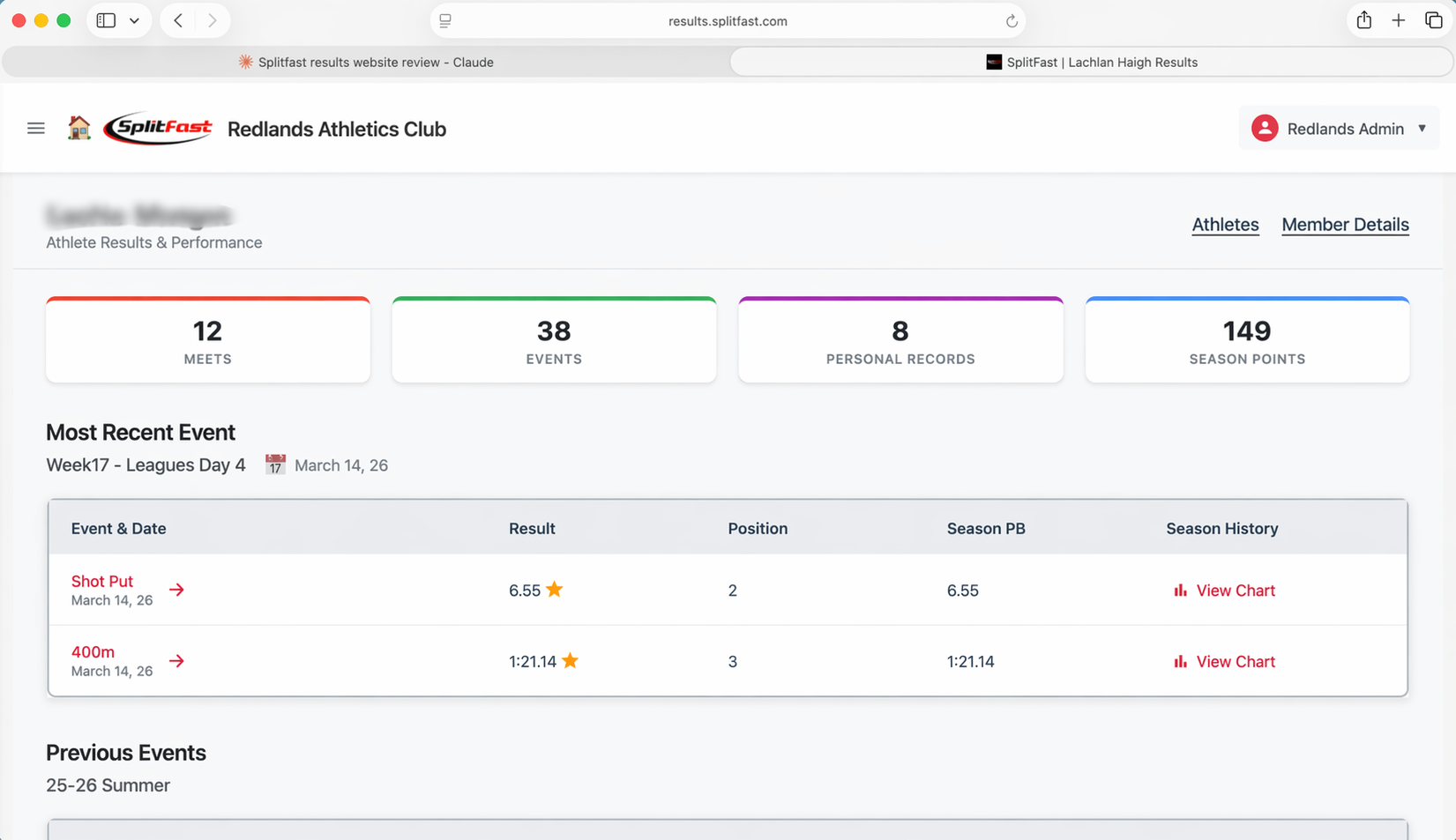
Task: Click the address bar showing results.splitfast.com
Action: point(728,20)
